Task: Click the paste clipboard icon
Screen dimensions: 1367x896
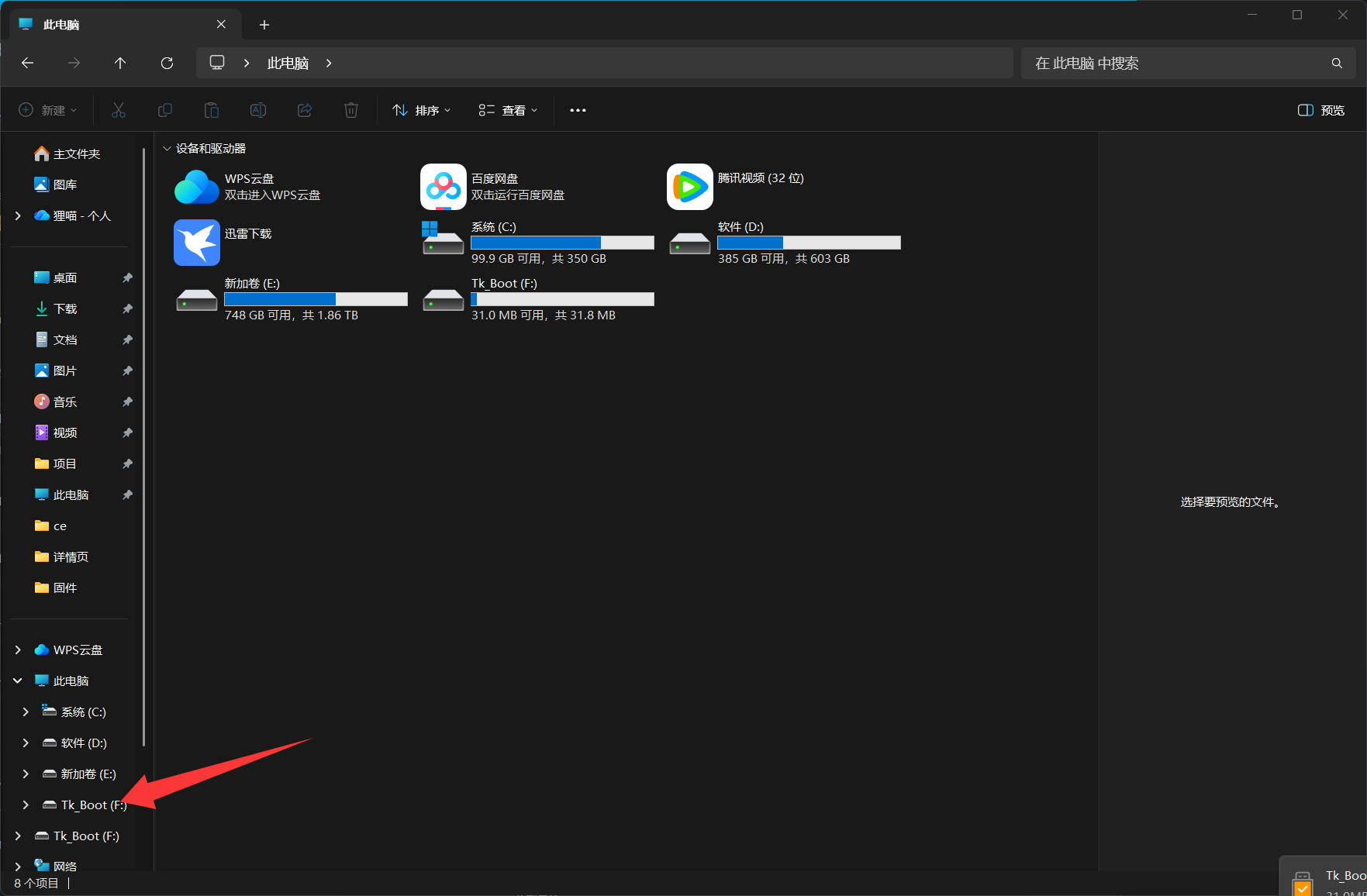Action: tap(212, 110)
